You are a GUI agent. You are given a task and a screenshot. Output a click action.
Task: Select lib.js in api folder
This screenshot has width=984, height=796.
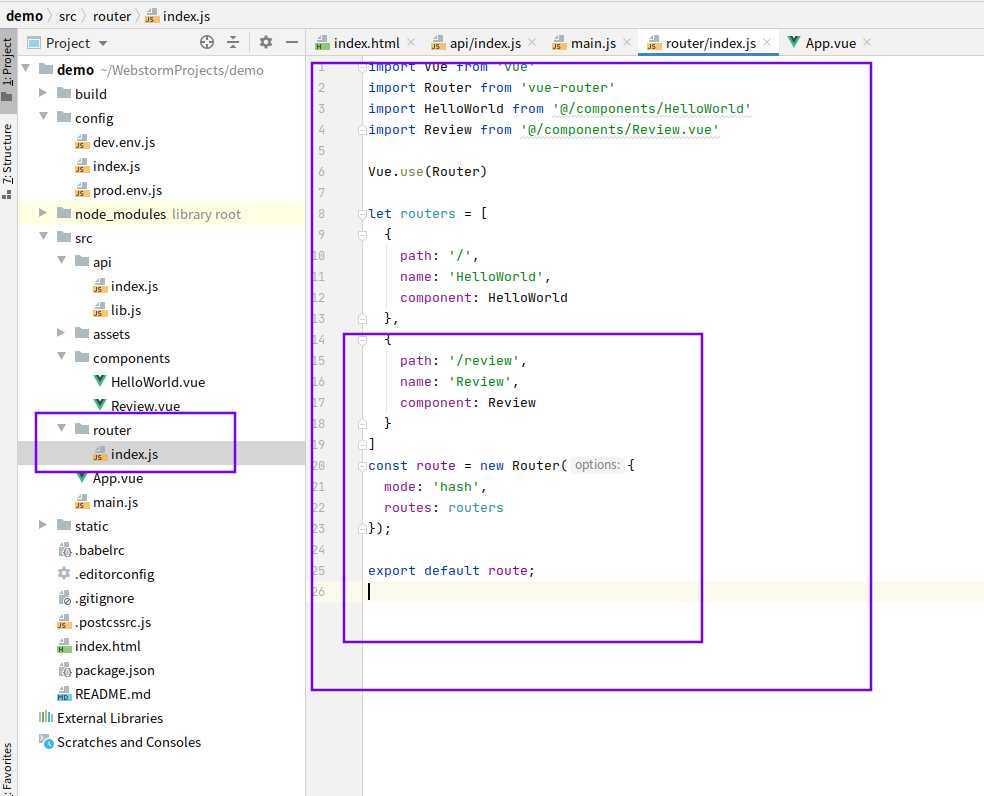(x=126, y=310)
